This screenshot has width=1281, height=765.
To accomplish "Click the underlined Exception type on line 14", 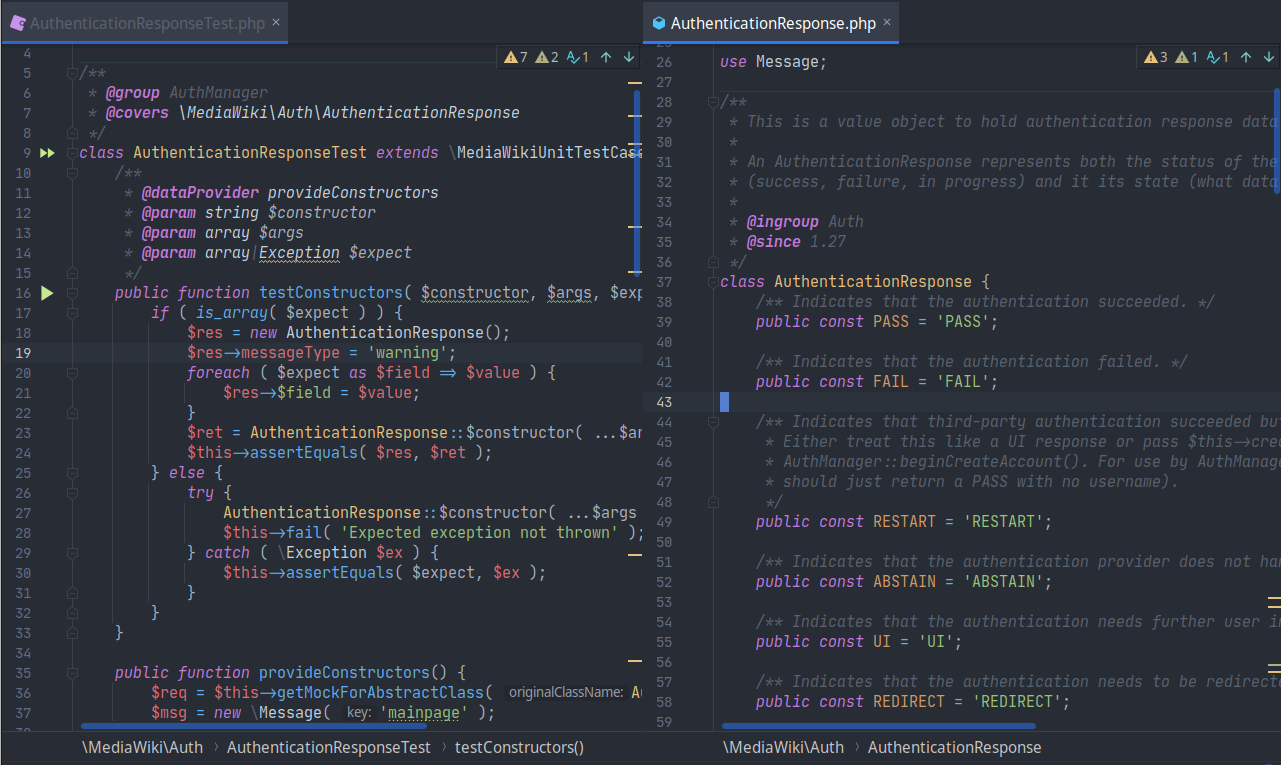I will (299, 253).
